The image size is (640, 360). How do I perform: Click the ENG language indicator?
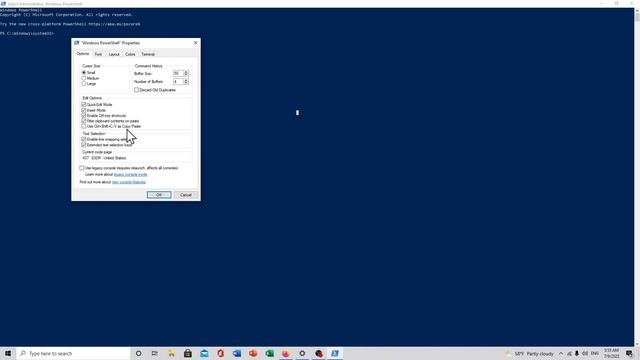[x=595, y=353]
